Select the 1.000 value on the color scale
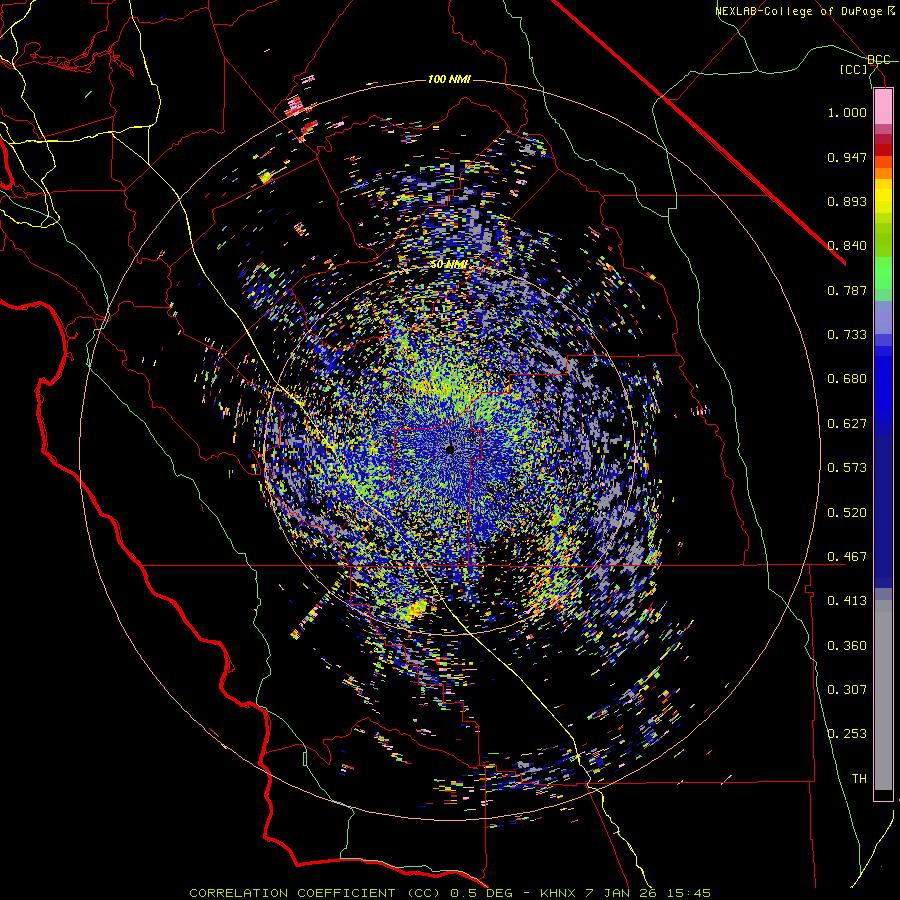 click(x=847, y=112)
